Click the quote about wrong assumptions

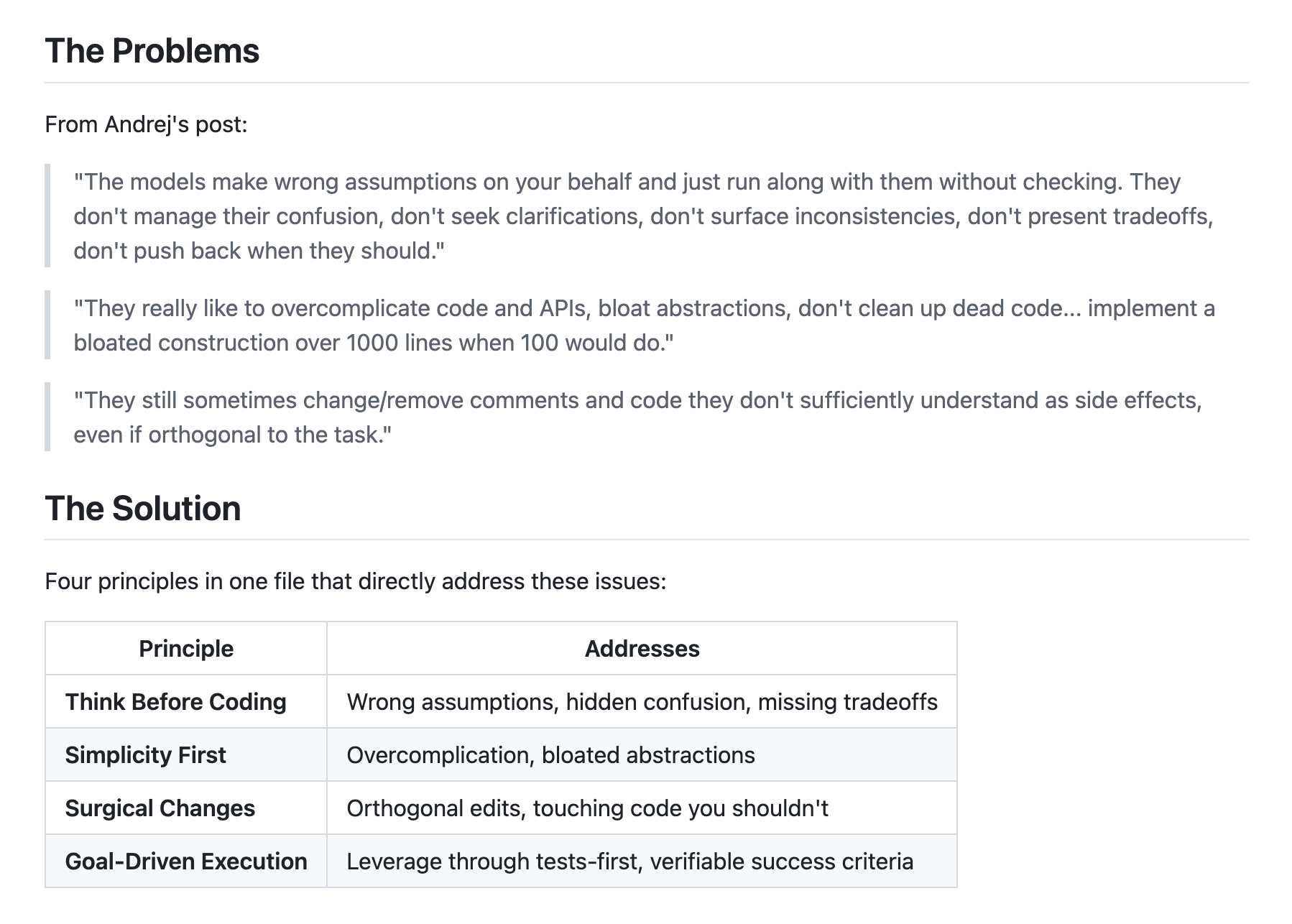643,216
